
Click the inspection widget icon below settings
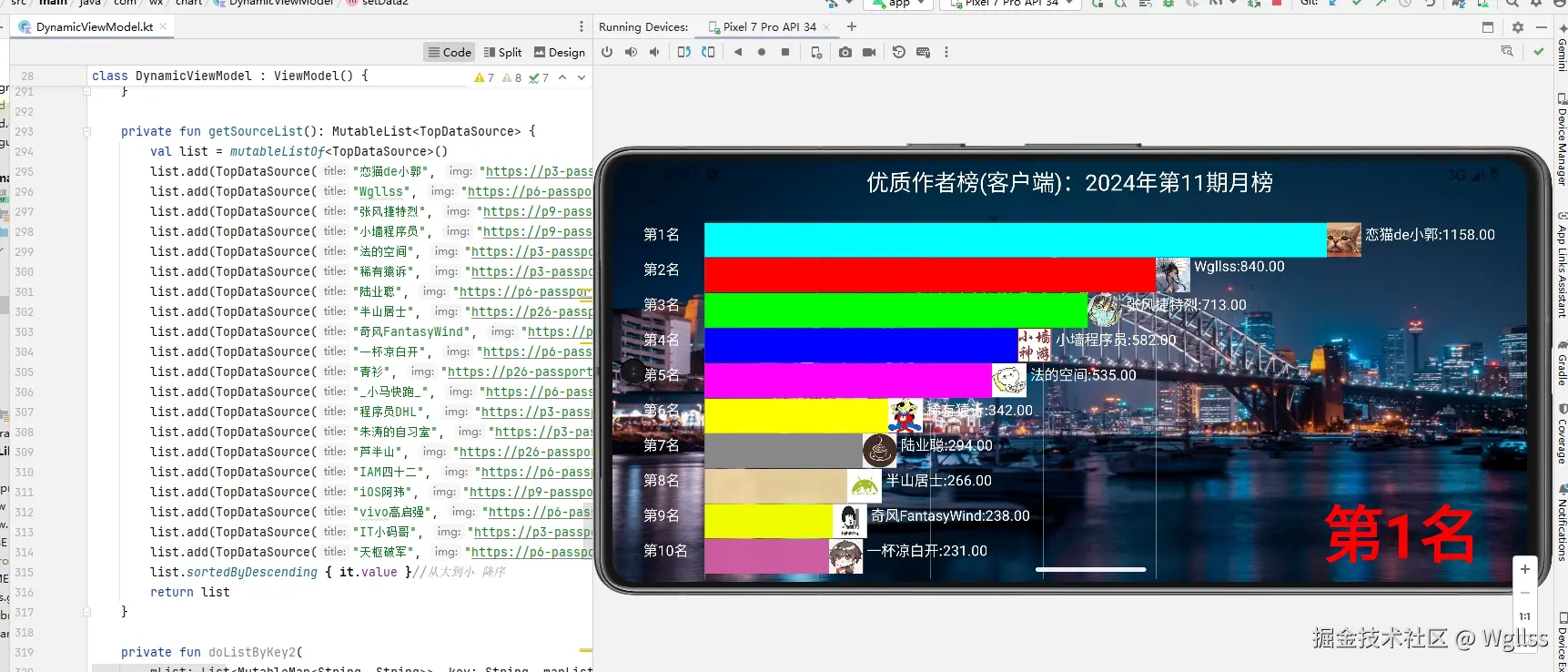(x=1507, y=51)
